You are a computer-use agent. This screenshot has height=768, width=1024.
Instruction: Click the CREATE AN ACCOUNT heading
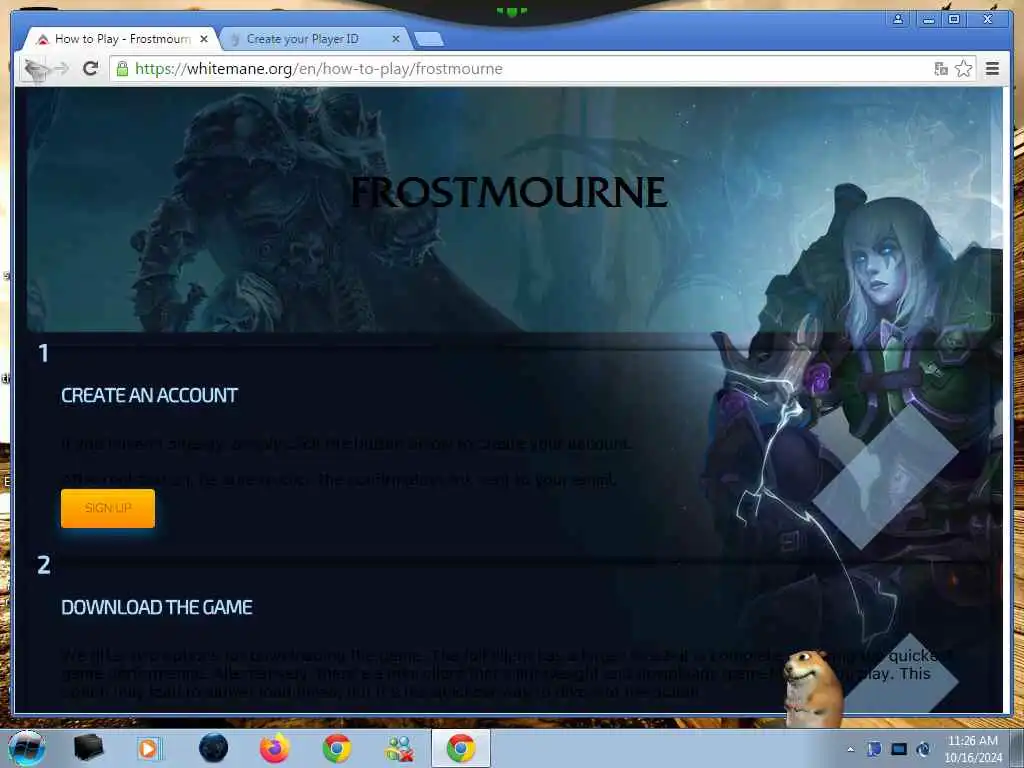click(x=149, y=395)
